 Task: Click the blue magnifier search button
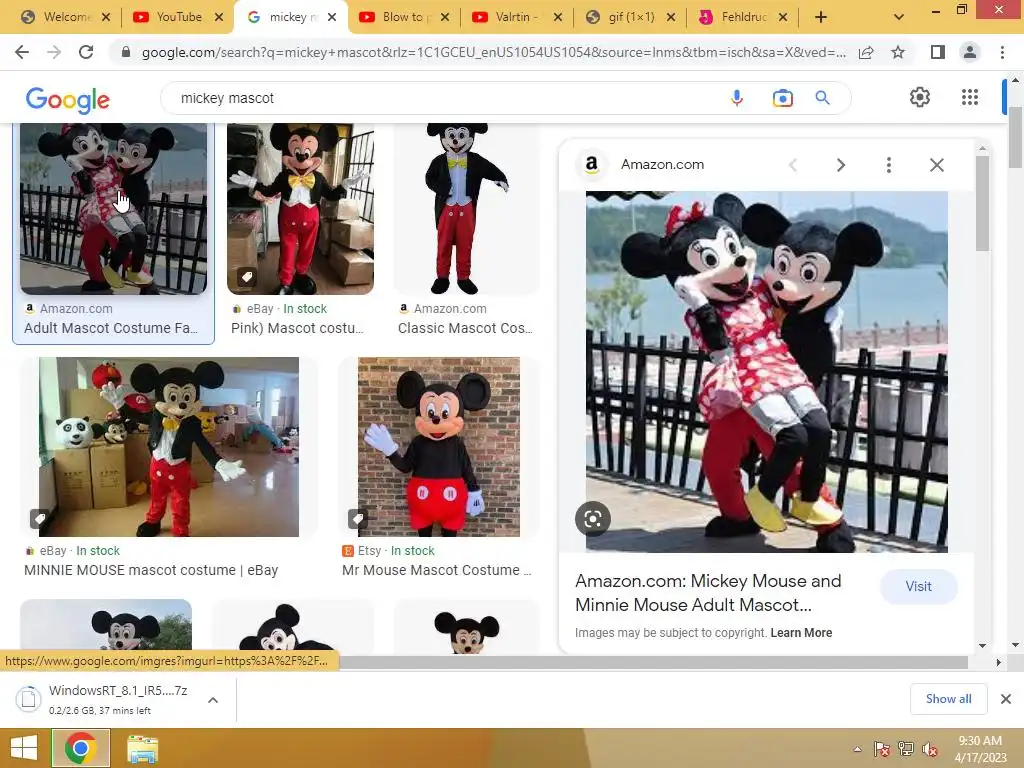(x=822, y=98)
